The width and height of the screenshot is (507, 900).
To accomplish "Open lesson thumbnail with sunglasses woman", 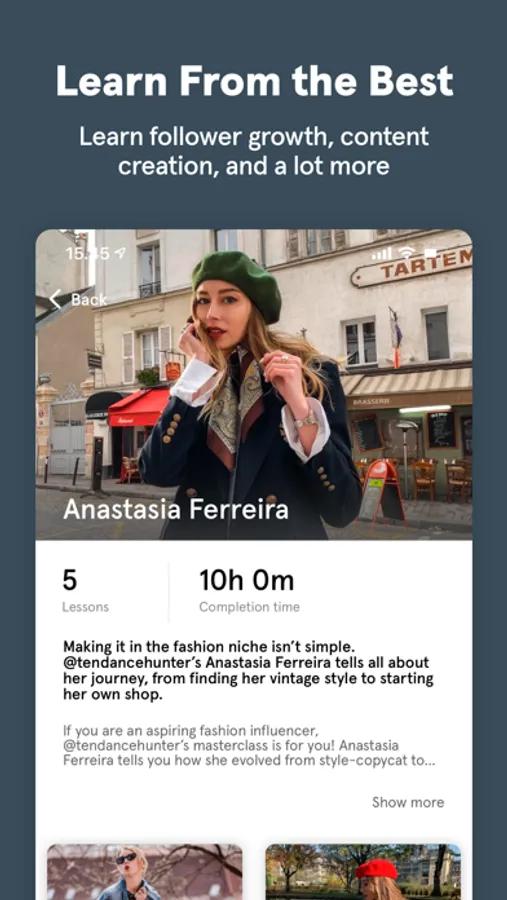I will tap(145, 871).
